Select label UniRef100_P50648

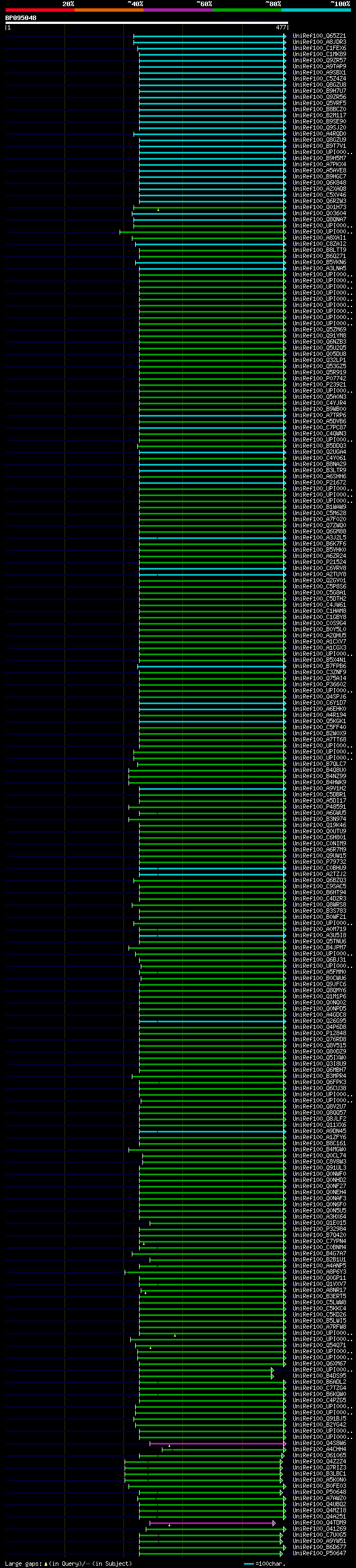coord(319,1492)
